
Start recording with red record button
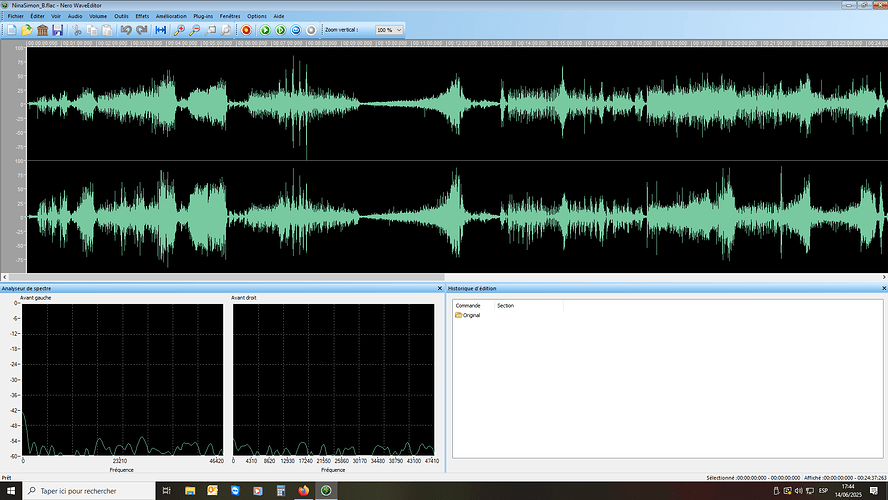(246, 30)
